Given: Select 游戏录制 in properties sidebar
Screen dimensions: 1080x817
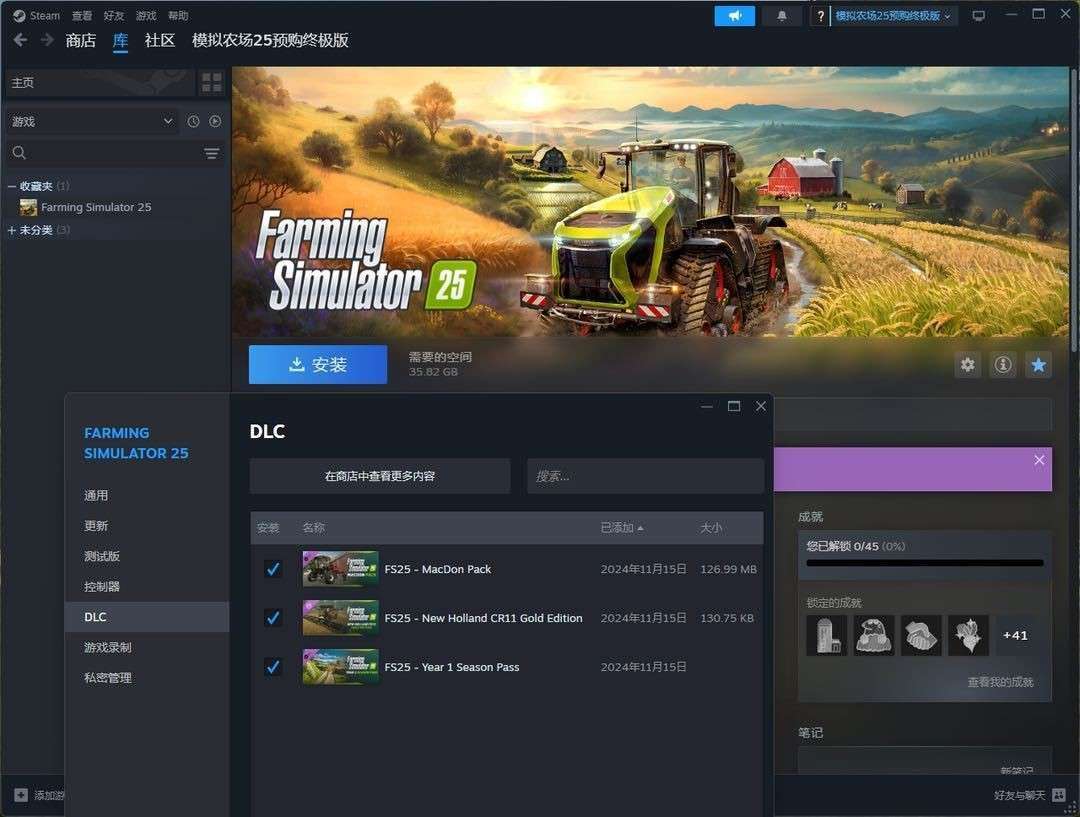Looking at the screenshot, I should point(147,648).
